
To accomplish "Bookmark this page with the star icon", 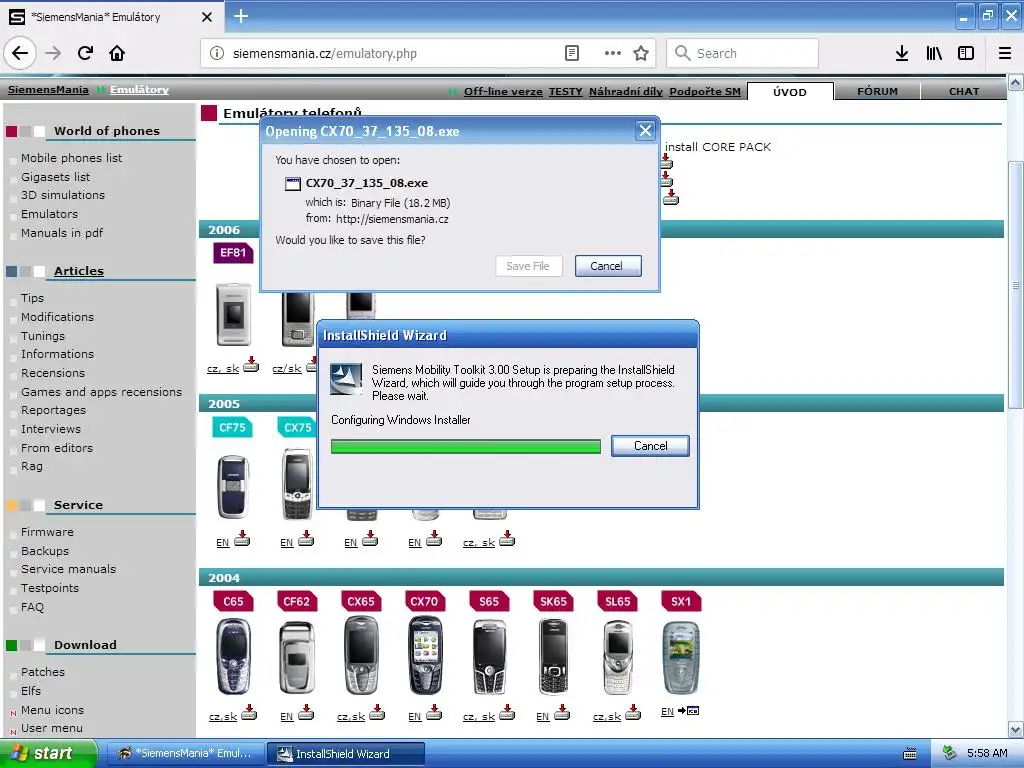I will 641,54.
